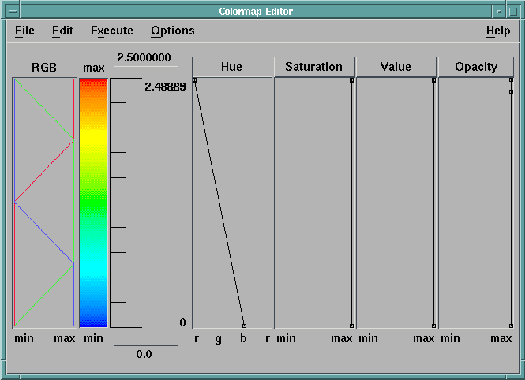Click the Hue panel header button
This screenshot has height=380, width=525.
(x=232, y=67)
